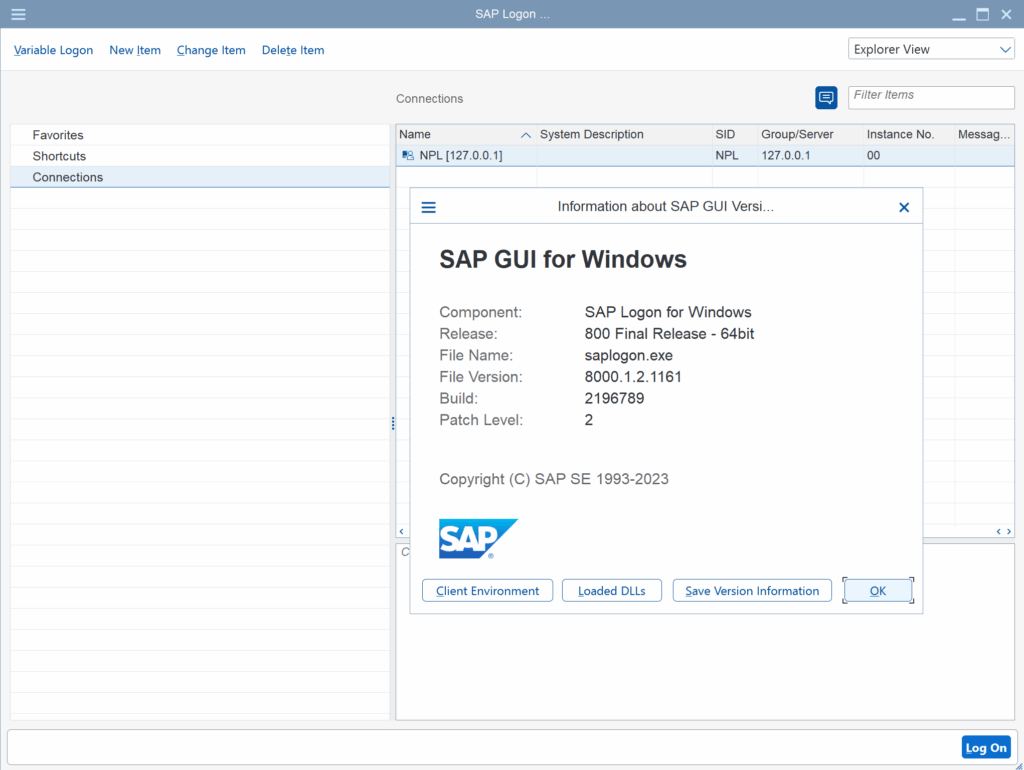Click the System Description column header
The image size is (1024, 770).
pos(624,135)
